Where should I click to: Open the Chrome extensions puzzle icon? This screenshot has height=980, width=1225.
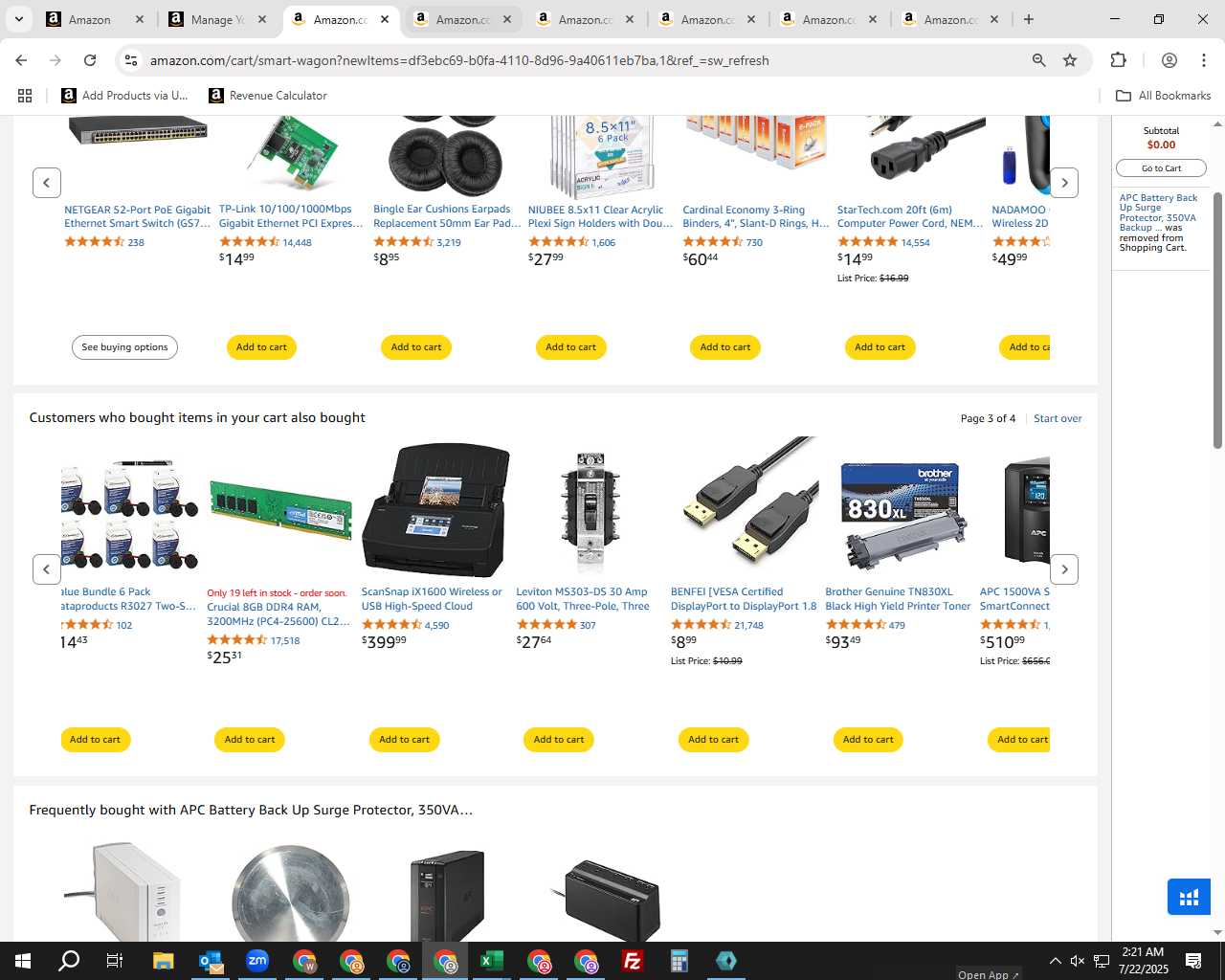[x=1118, y=60]
